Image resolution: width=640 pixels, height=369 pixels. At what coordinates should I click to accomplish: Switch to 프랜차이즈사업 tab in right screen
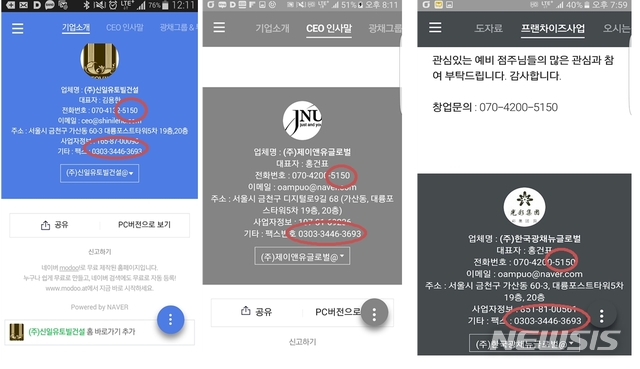[553, 28]
